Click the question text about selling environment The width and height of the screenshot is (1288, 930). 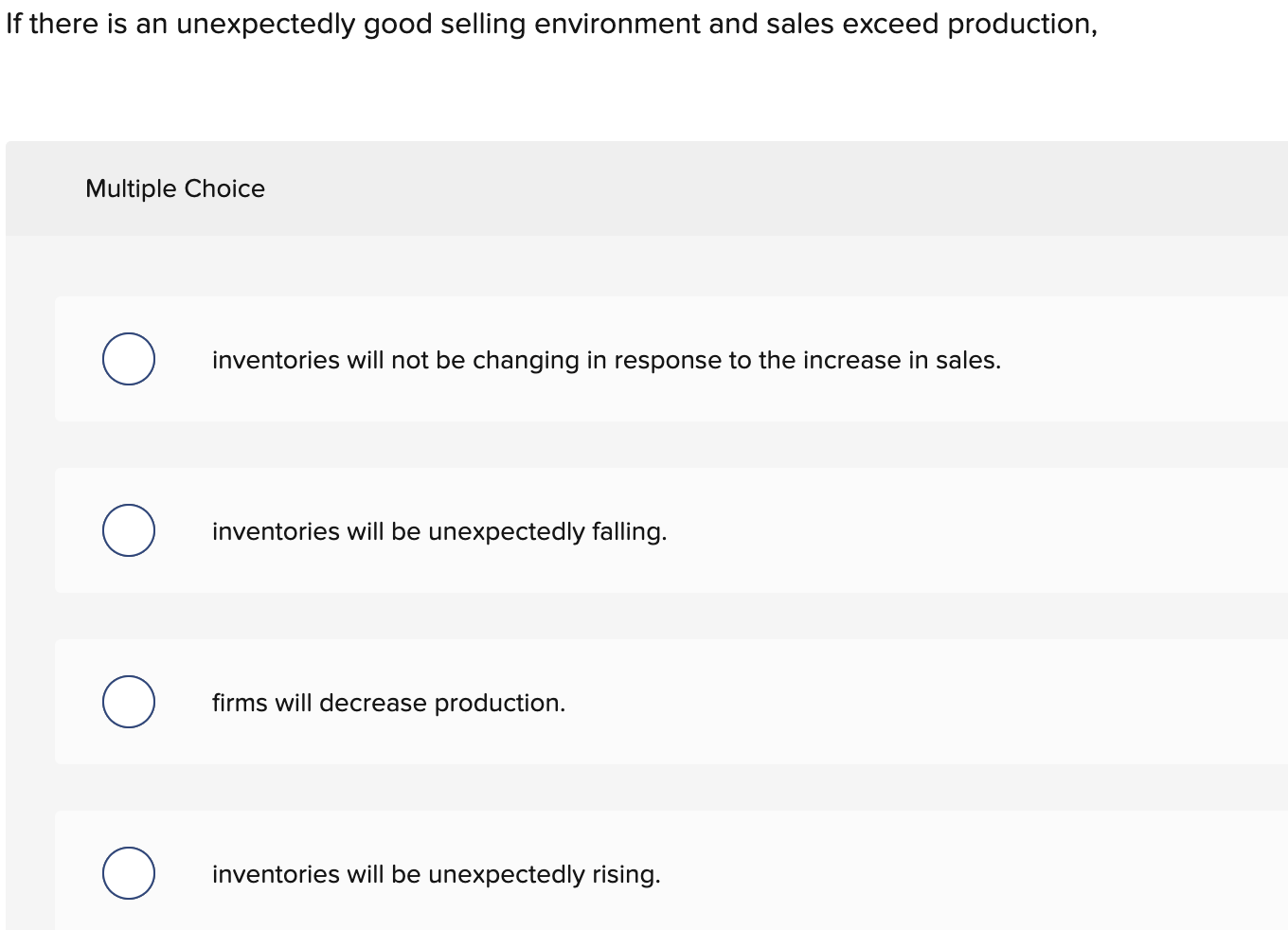pyautogui.click(x=551, y=24)
